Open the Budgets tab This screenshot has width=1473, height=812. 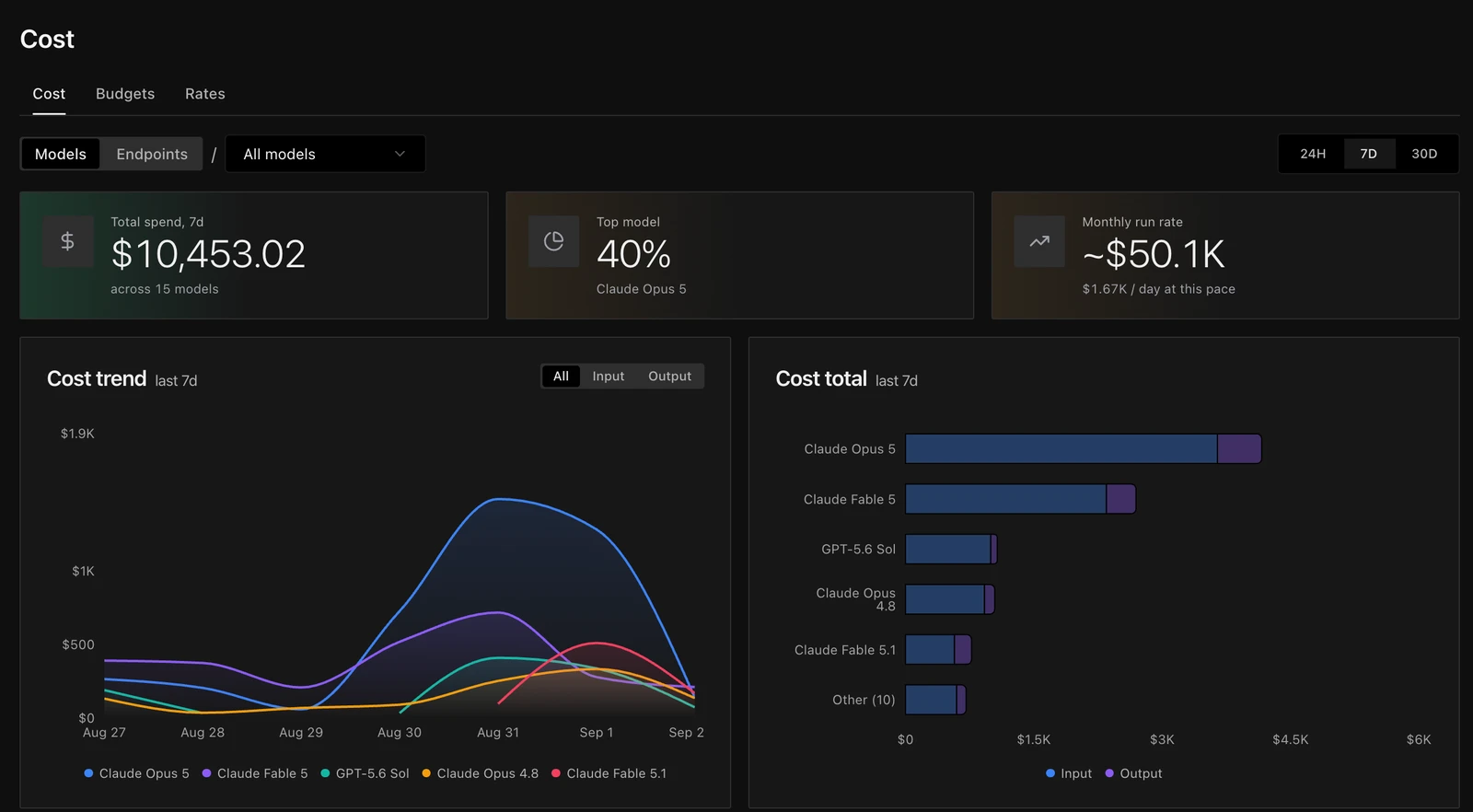(125, 94)
